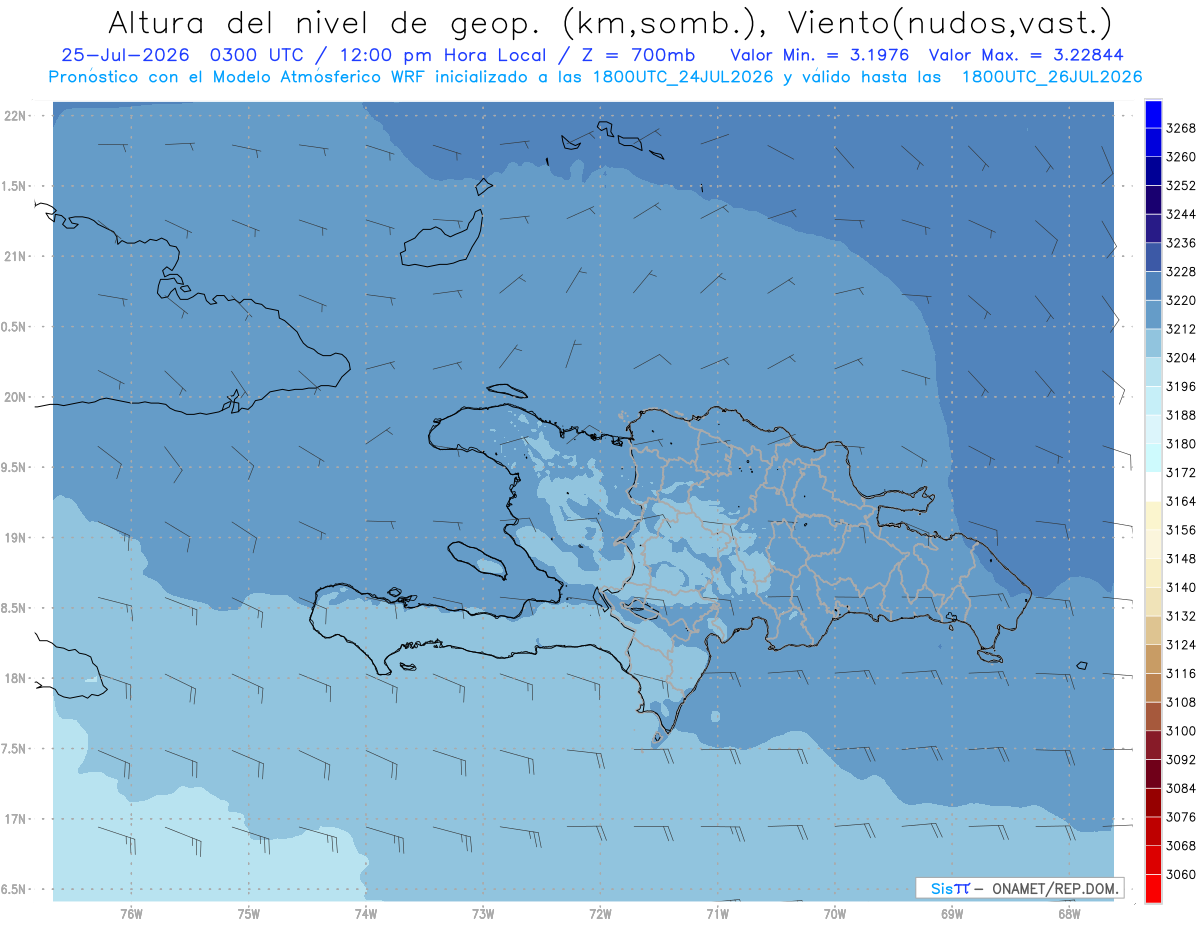Click the '18N' latitude label

[x=17, y=678]
